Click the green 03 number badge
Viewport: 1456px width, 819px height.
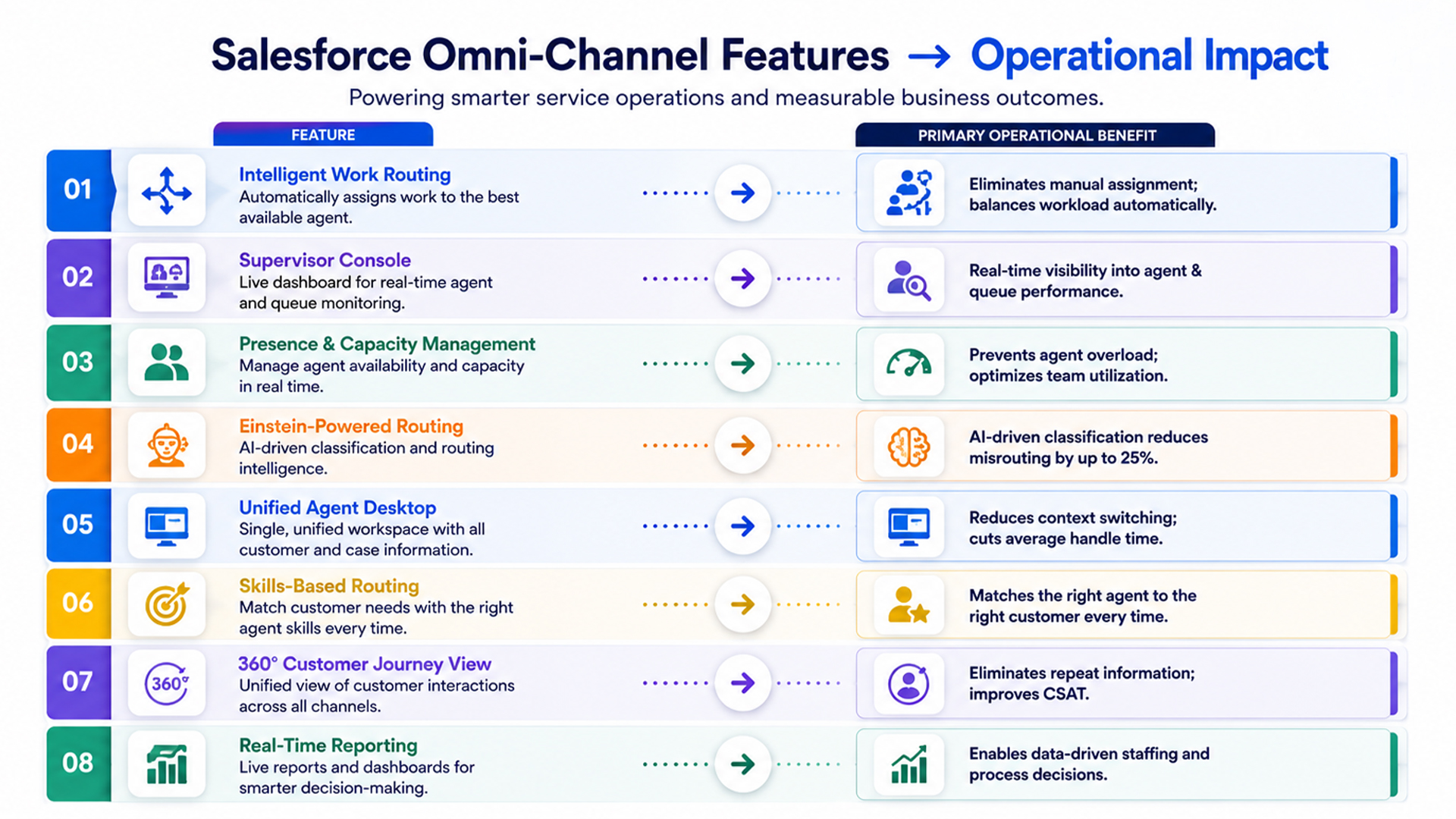click(79, 362)
